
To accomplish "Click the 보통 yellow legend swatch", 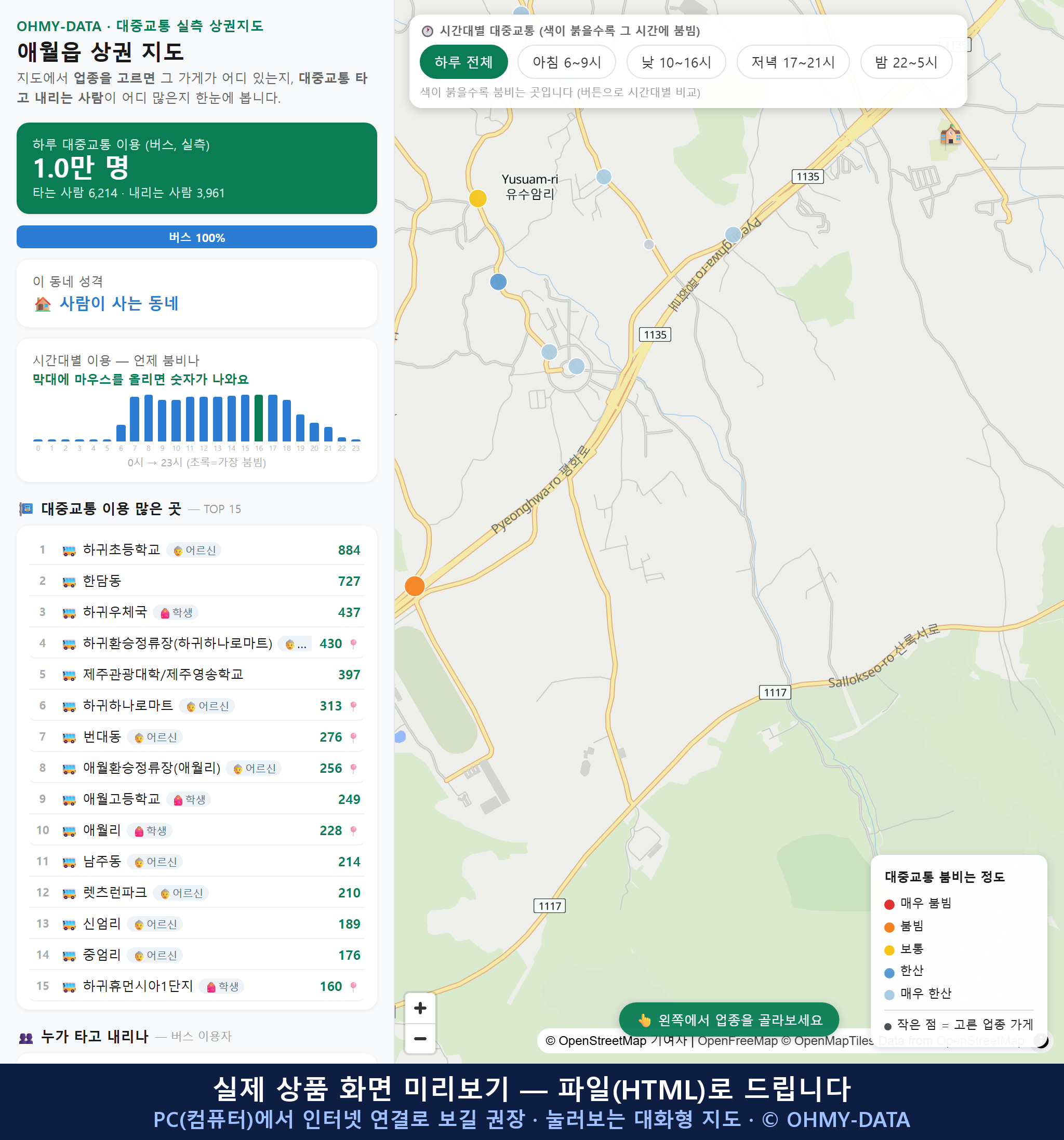I will coord(889,950).
